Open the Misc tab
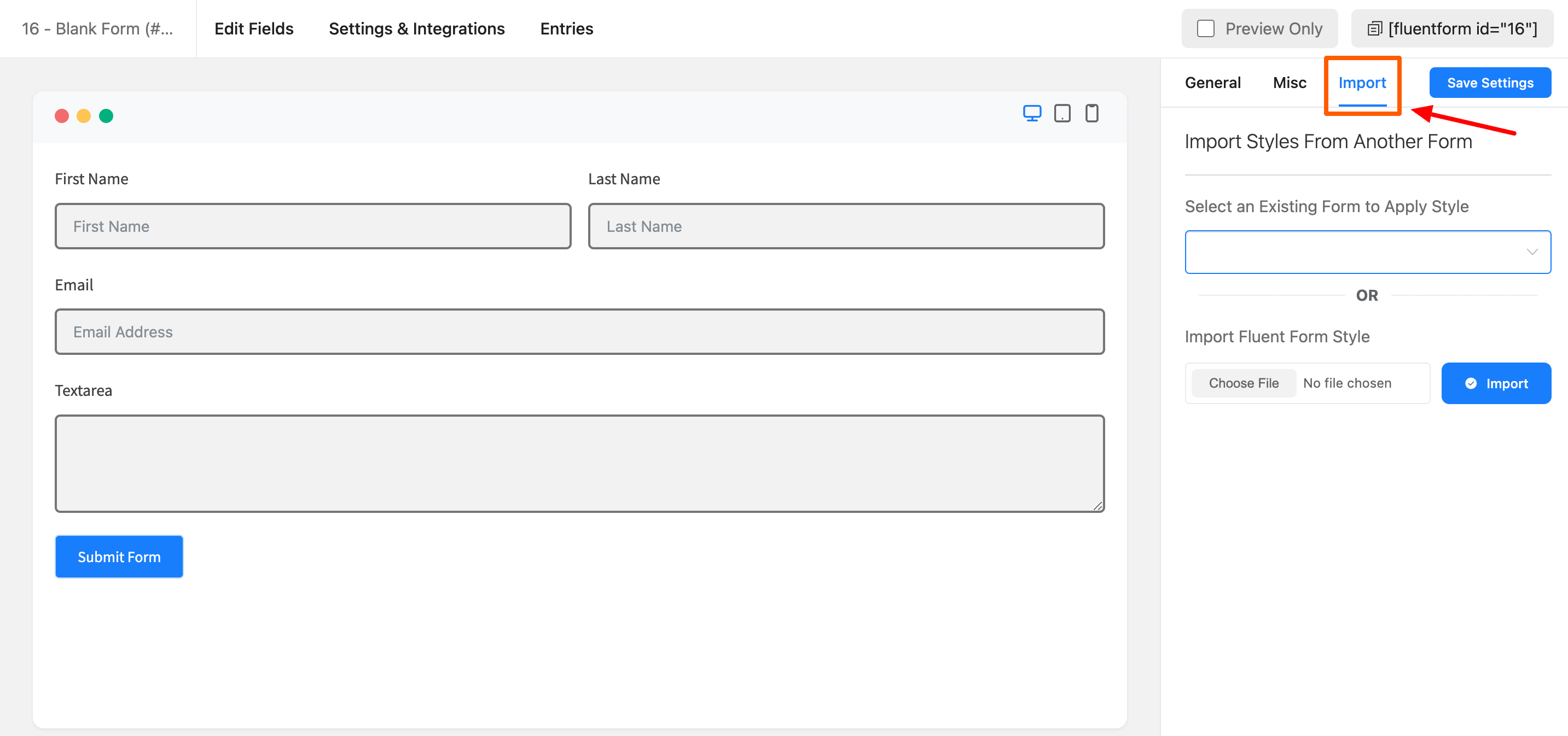The width and height of the screenshot is (1568, 736). pos(1289,83)
